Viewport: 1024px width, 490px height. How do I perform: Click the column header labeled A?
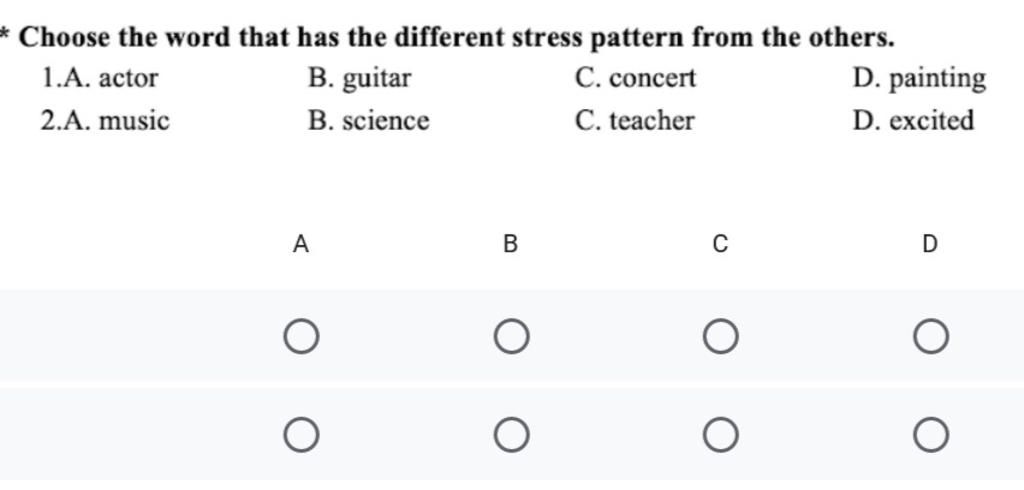(300, 244)
